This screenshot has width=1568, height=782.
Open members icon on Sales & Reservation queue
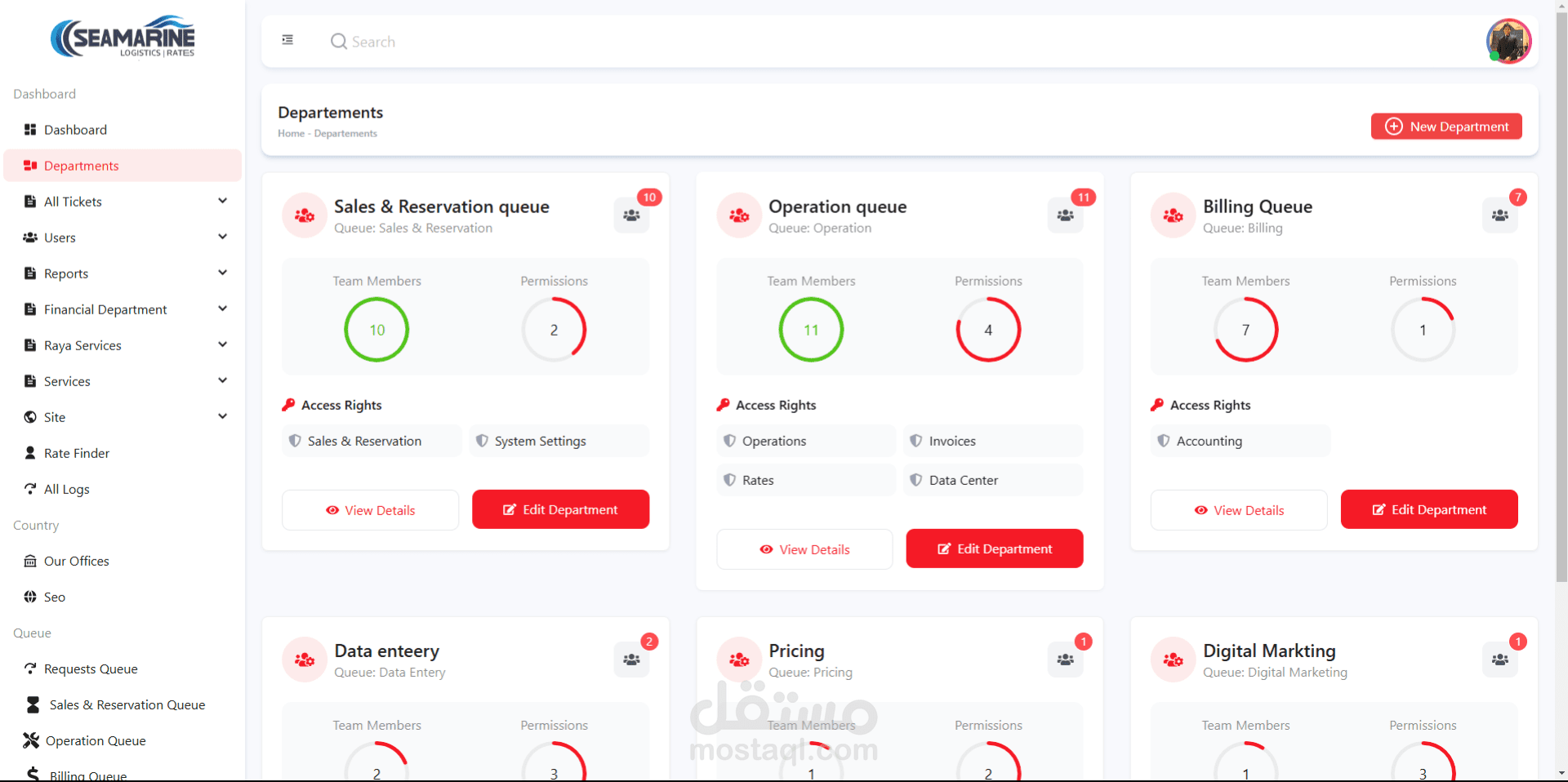point(631,215)
